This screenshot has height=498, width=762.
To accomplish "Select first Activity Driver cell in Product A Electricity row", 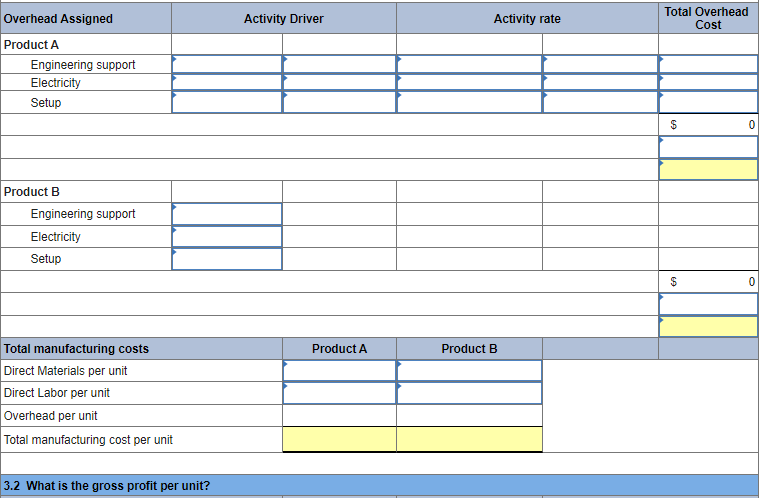I will (227, 82).
